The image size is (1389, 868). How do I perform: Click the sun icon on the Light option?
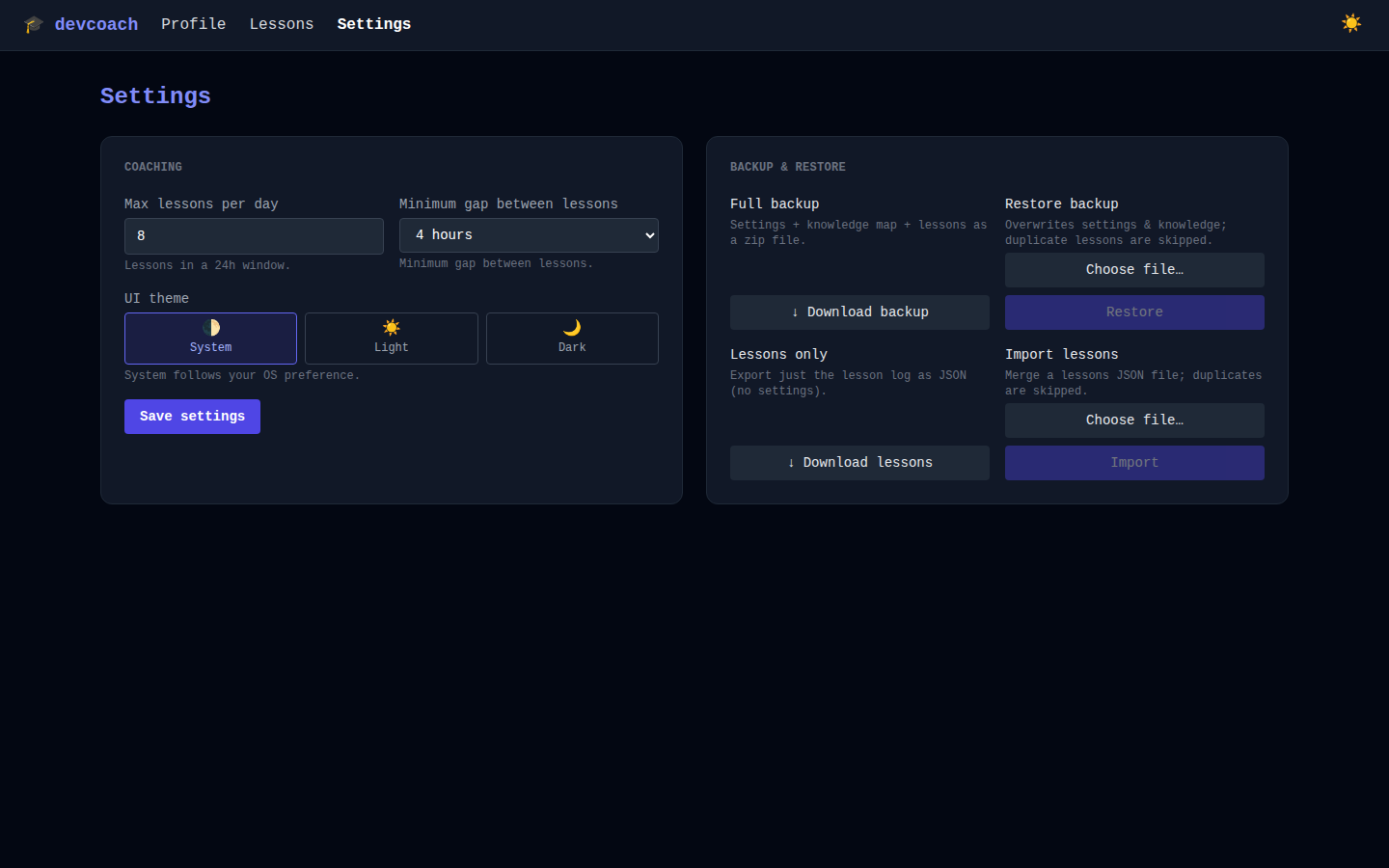pos(392,329)
